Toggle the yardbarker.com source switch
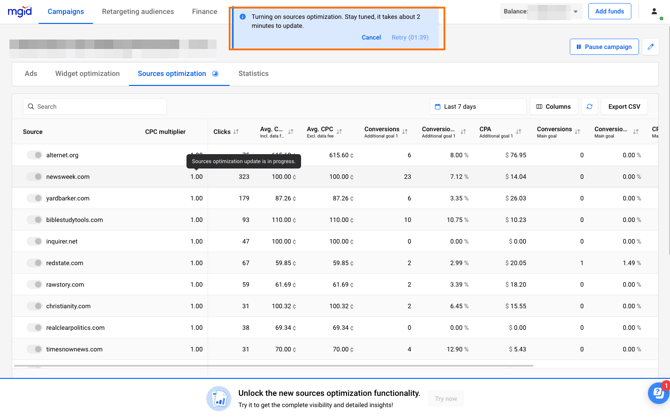Viewport: 670px width, 417px height. [34, 198]
